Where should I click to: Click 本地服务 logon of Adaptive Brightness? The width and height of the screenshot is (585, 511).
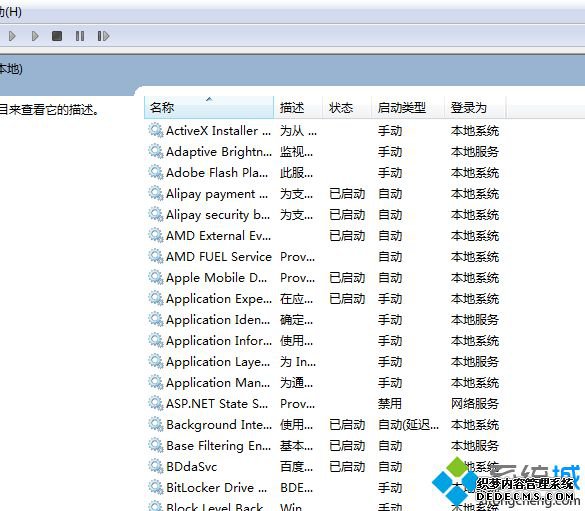(475, 152)
